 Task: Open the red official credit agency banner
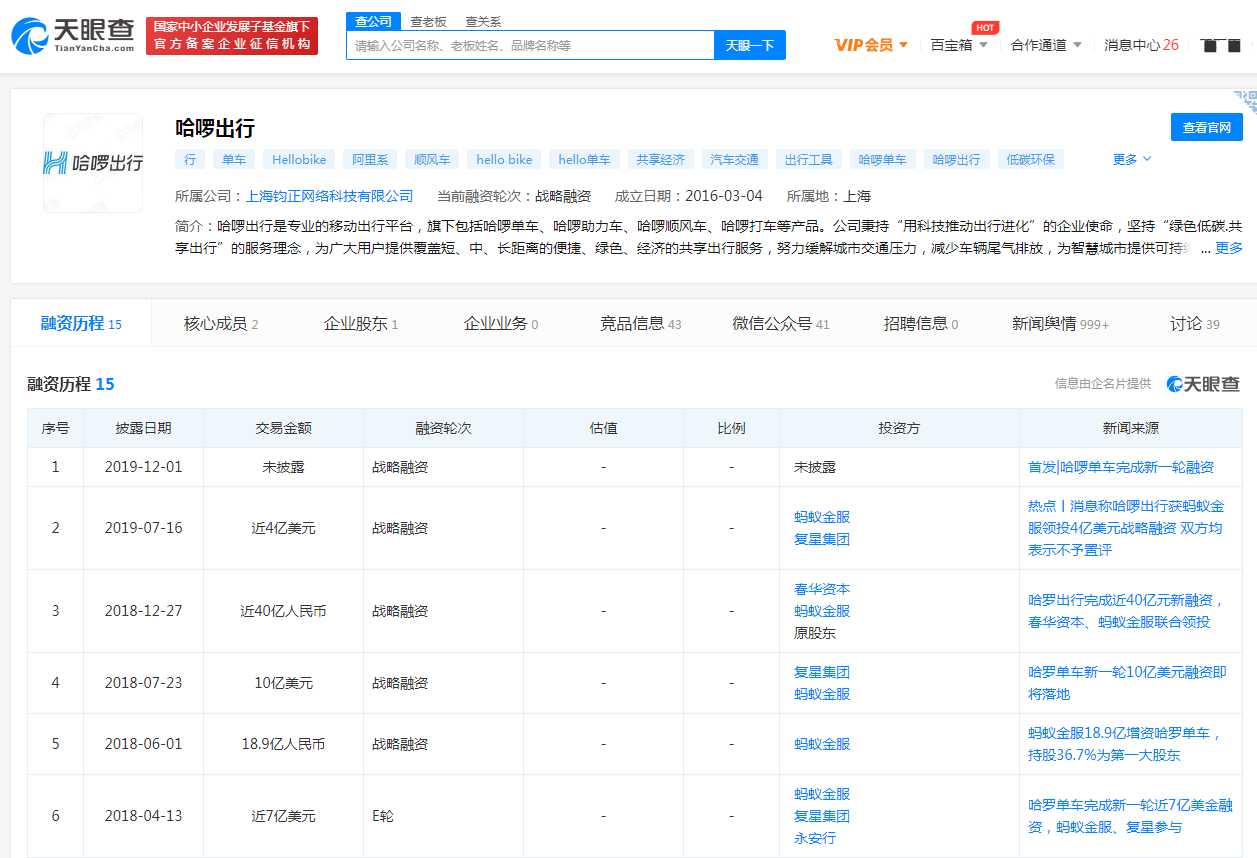232,35
